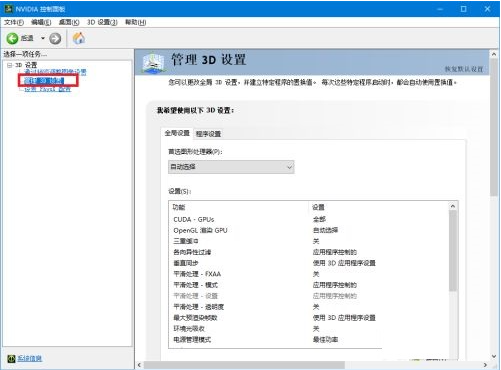
Task: Select the 平滑处理 - 模式 row
Action: click(x=309, y=285)
